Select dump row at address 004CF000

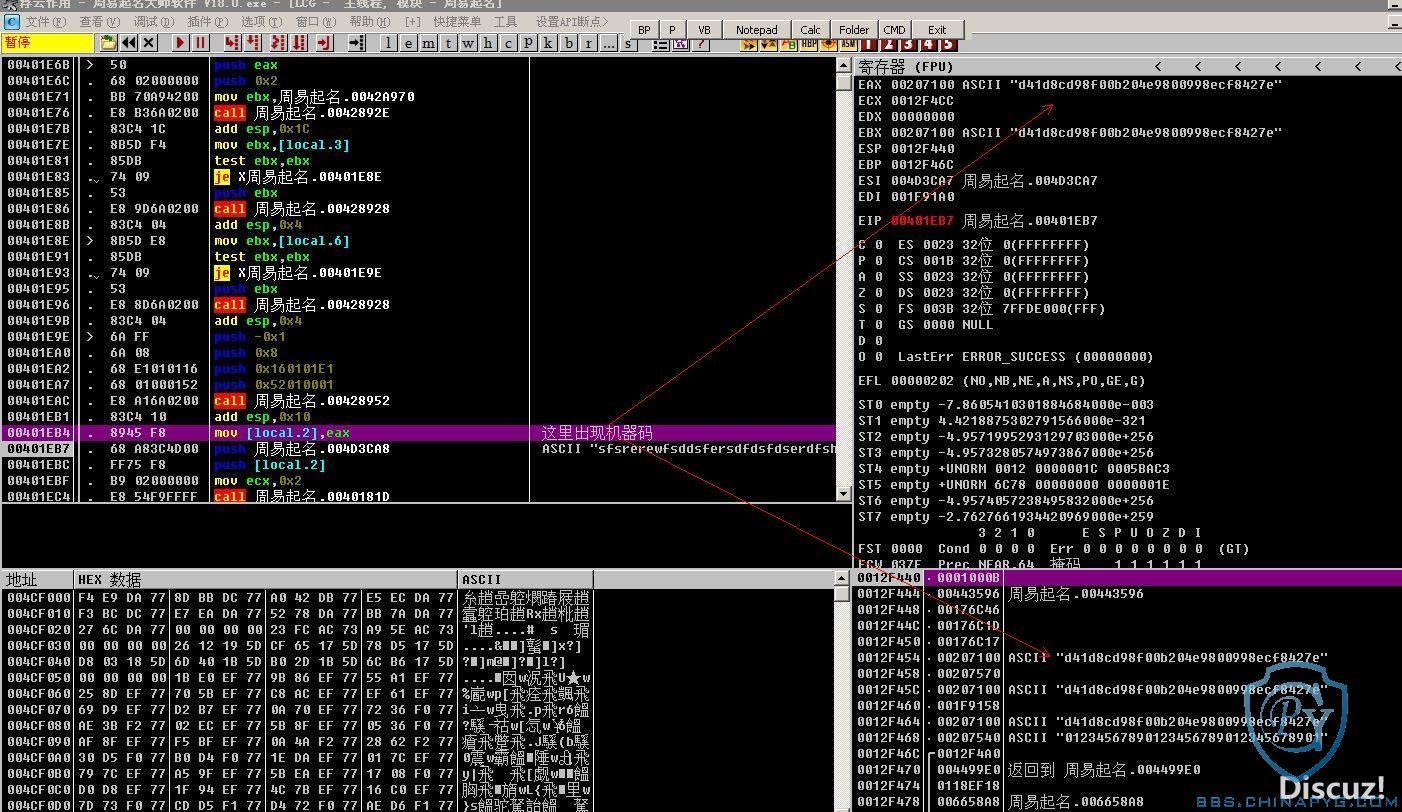point(297,597)
